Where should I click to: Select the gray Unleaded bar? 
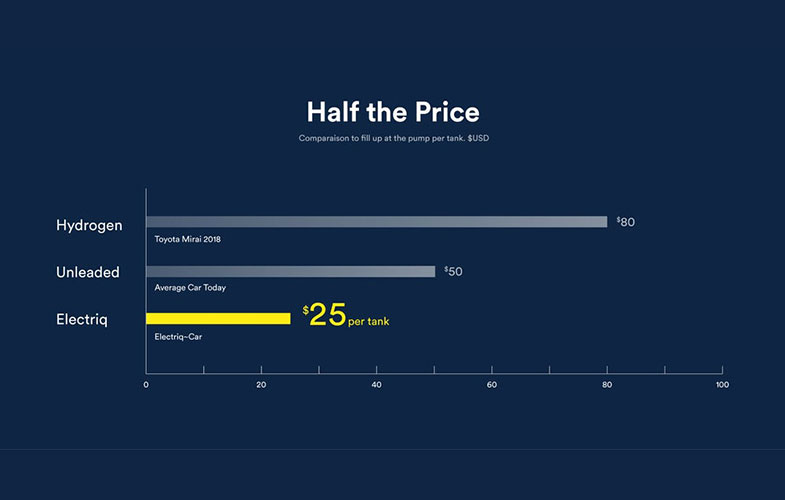(x=290, y=271)
